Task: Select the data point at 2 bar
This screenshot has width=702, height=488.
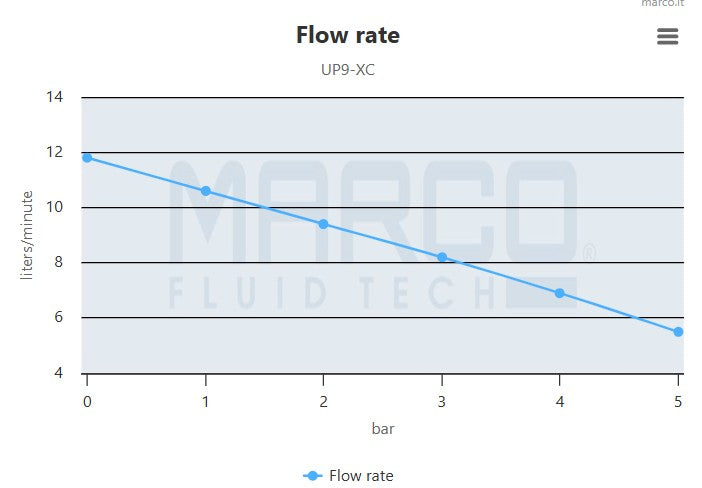Action: click(x=323, y=224)
